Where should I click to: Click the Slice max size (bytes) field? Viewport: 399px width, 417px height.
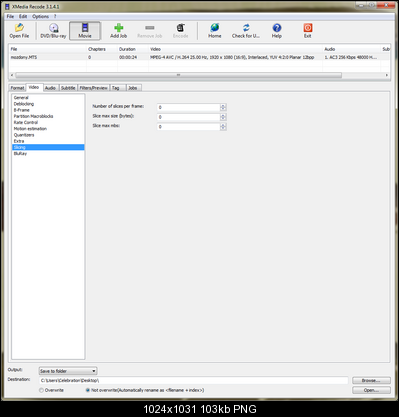coord(188,117)
